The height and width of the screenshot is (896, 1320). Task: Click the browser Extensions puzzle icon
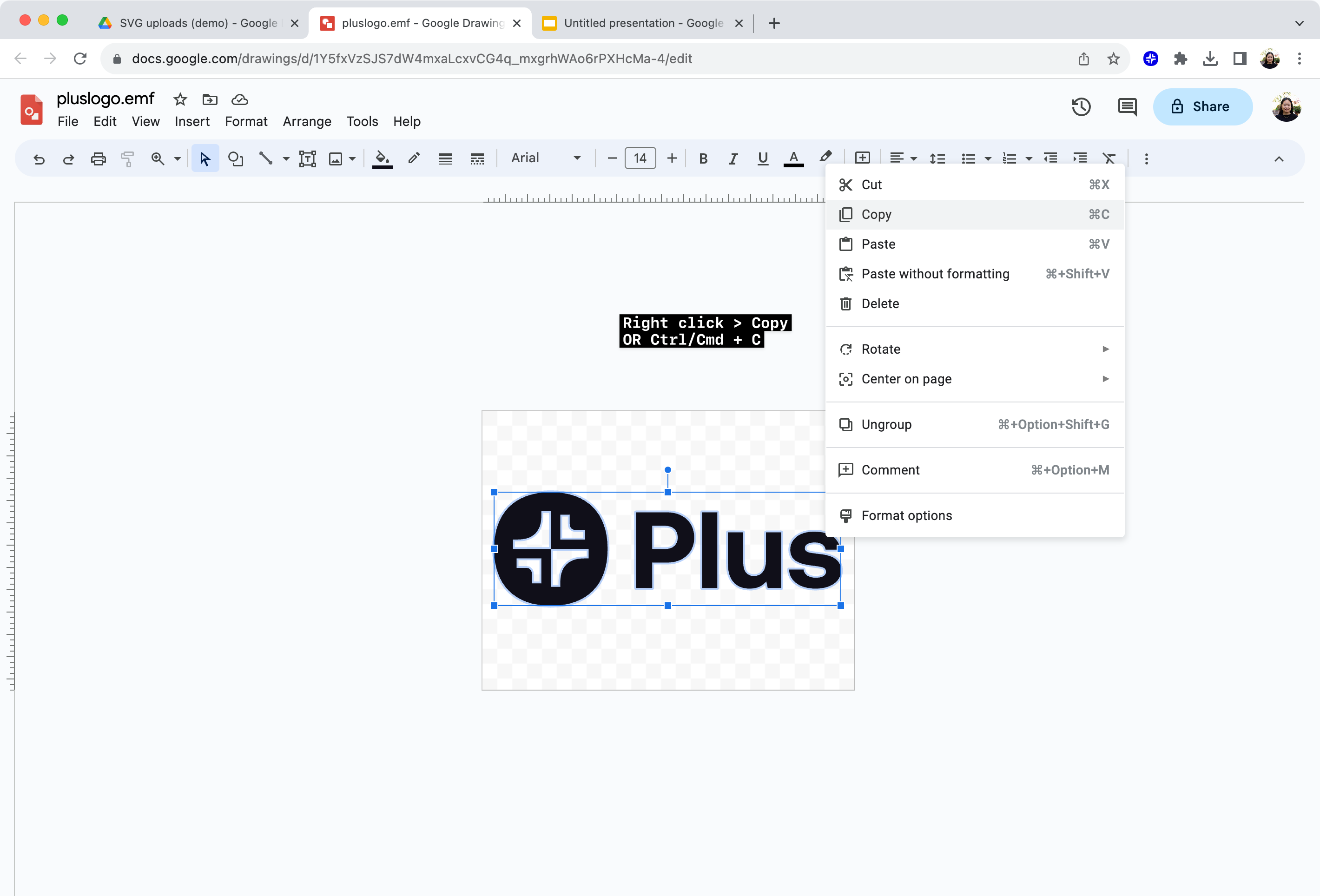pyautogui.click(x=1180, y=59)
